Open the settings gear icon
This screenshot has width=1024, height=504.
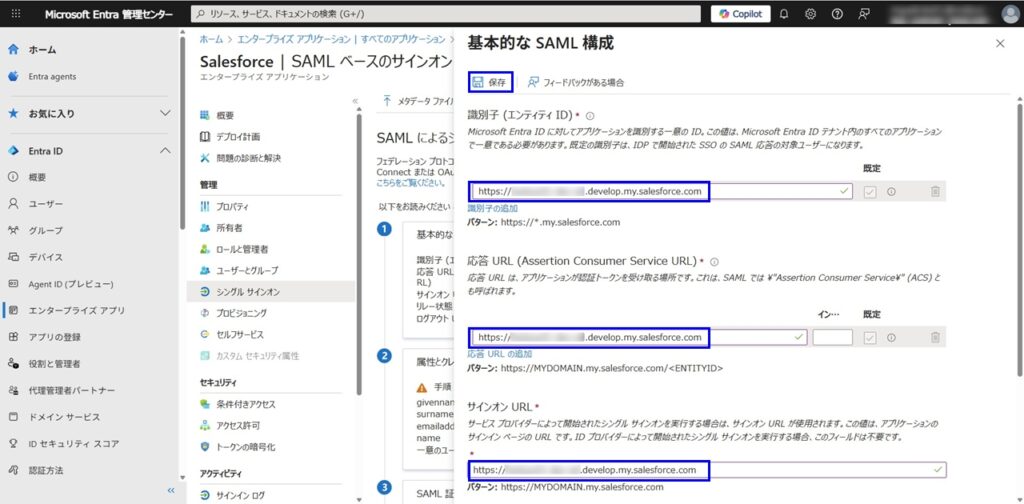click(x=810, y=14)
